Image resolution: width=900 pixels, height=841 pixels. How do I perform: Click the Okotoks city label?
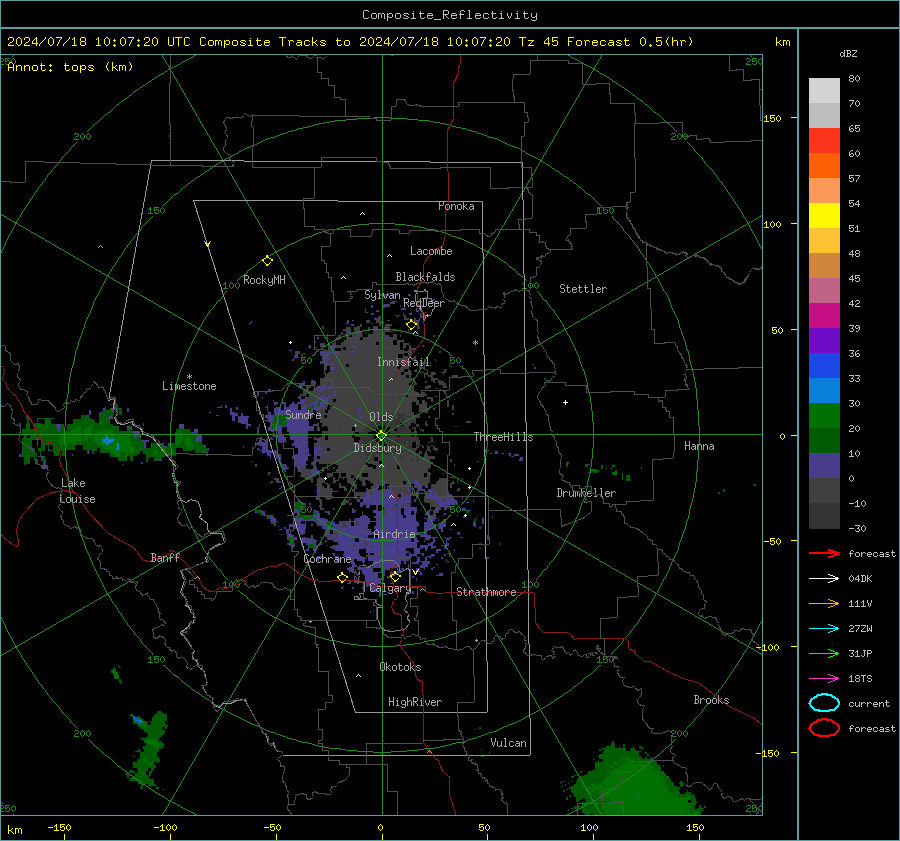click(x=400, y=667)
